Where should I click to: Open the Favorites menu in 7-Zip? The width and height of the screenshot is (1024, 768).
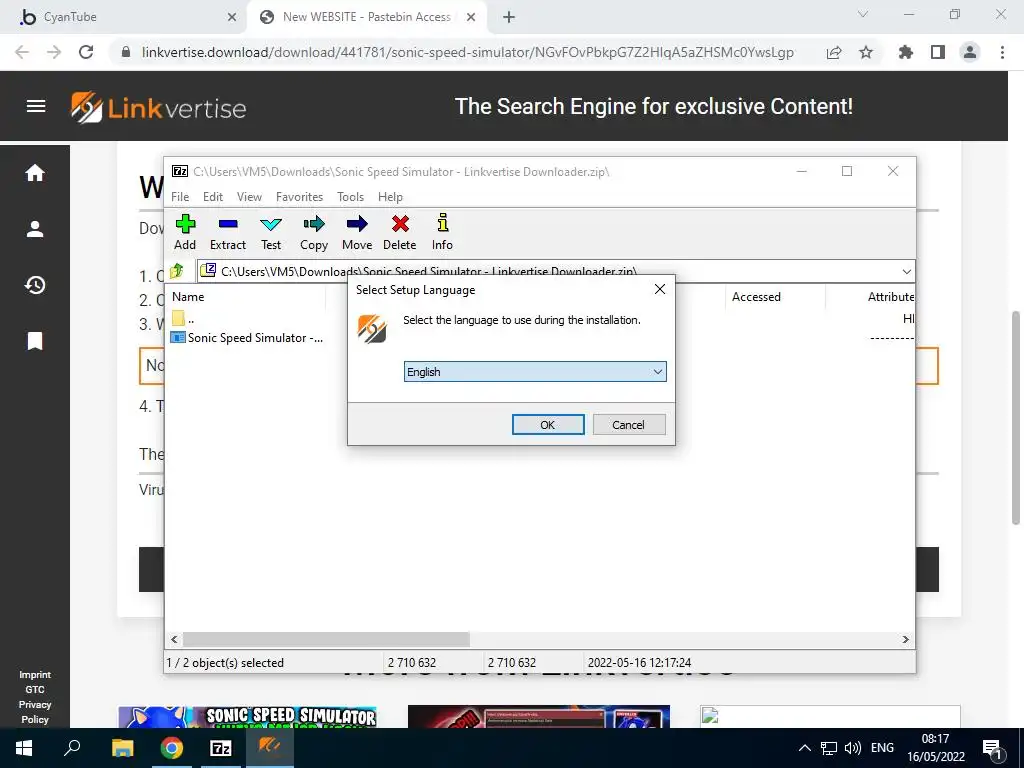(x=299, y=197)
